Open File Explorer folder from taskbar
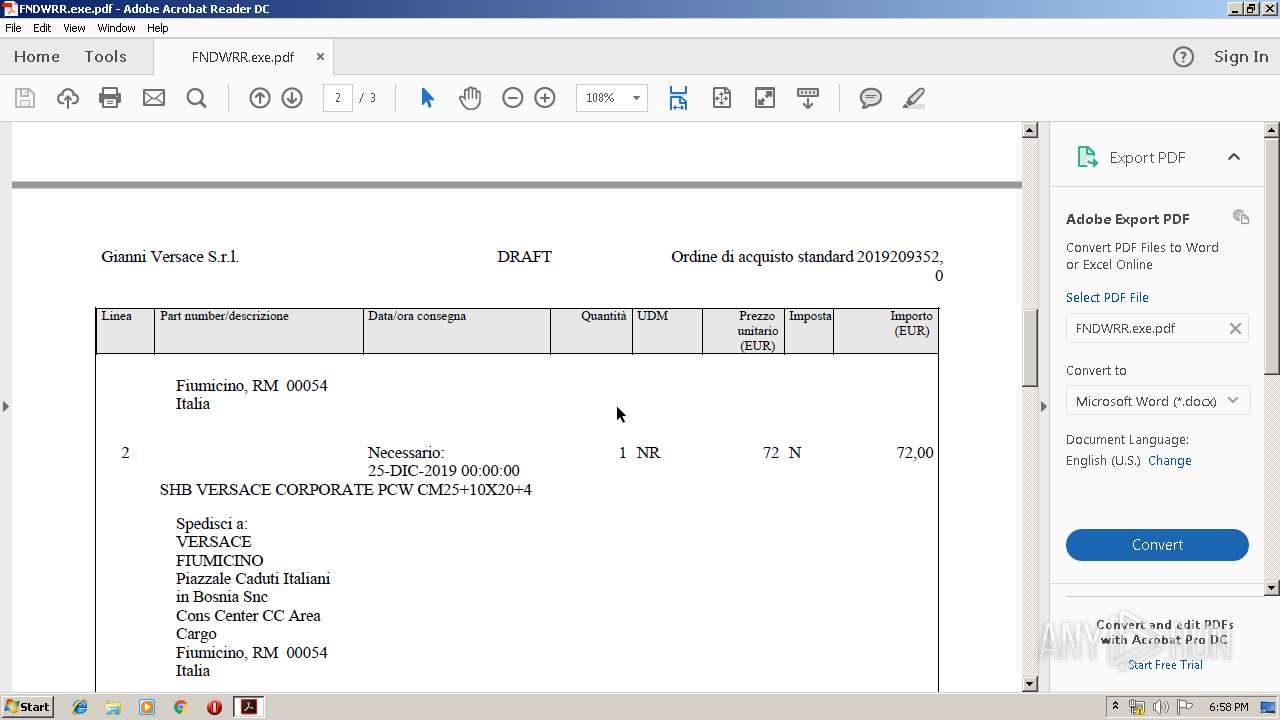Screen dimensions: 1280x720 tap(113, 707)
